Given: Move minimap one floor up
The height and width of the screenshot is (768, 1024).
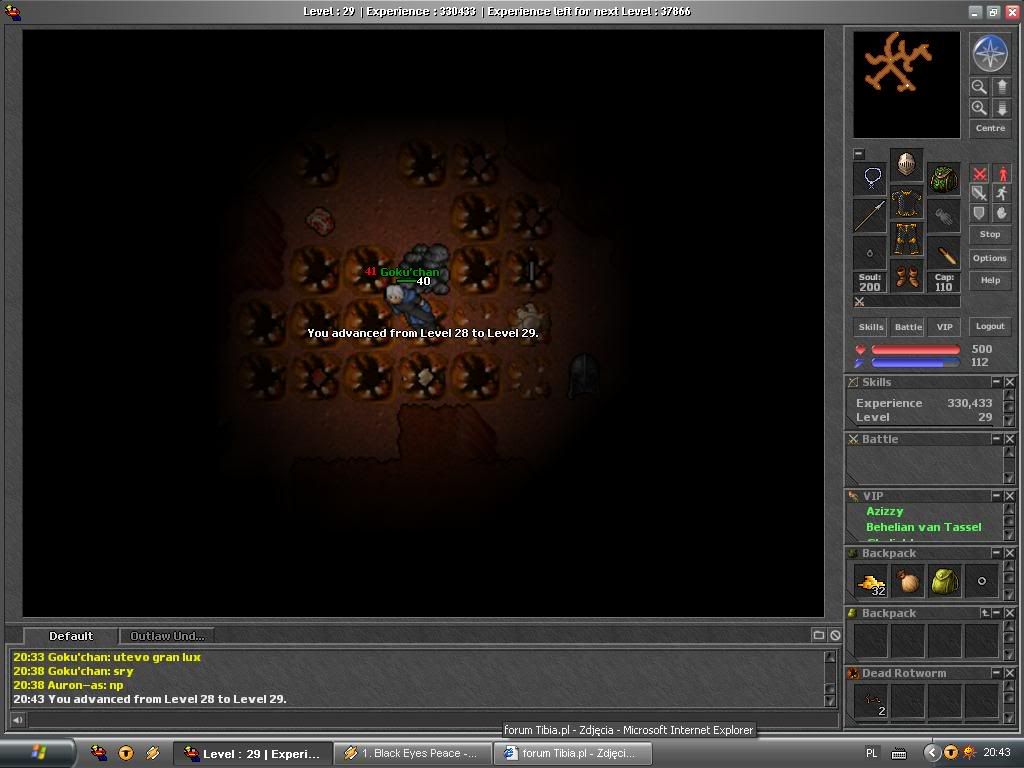Looking at the screenshot, I should coord(1002,87).
